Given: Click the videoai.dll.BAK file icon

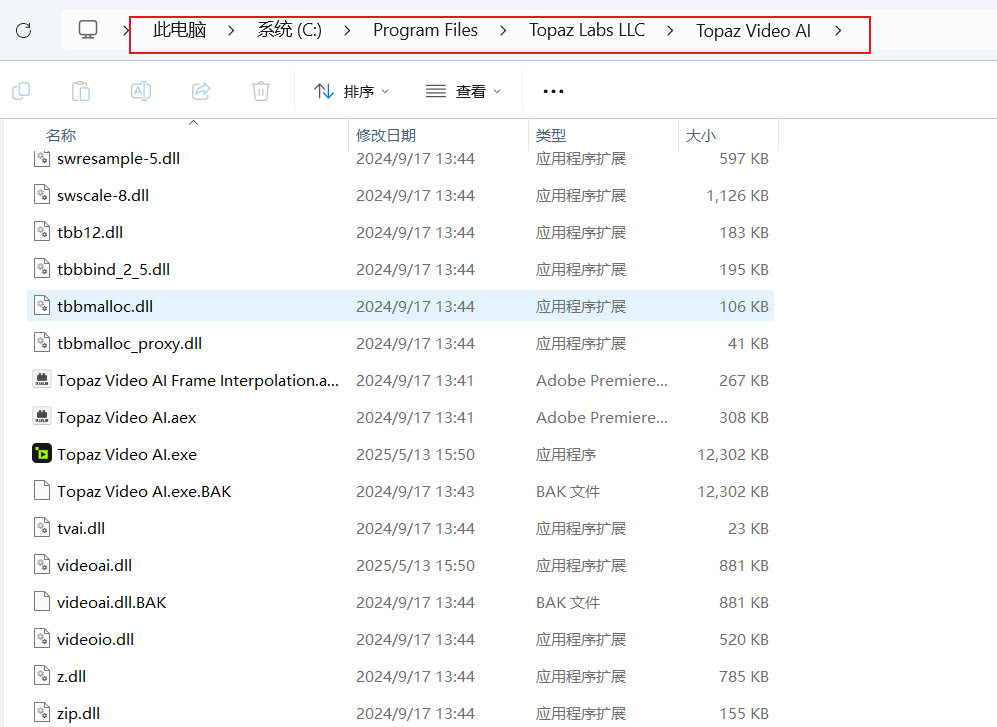Looking at the screenshot, I should click(x=42, y=602).
